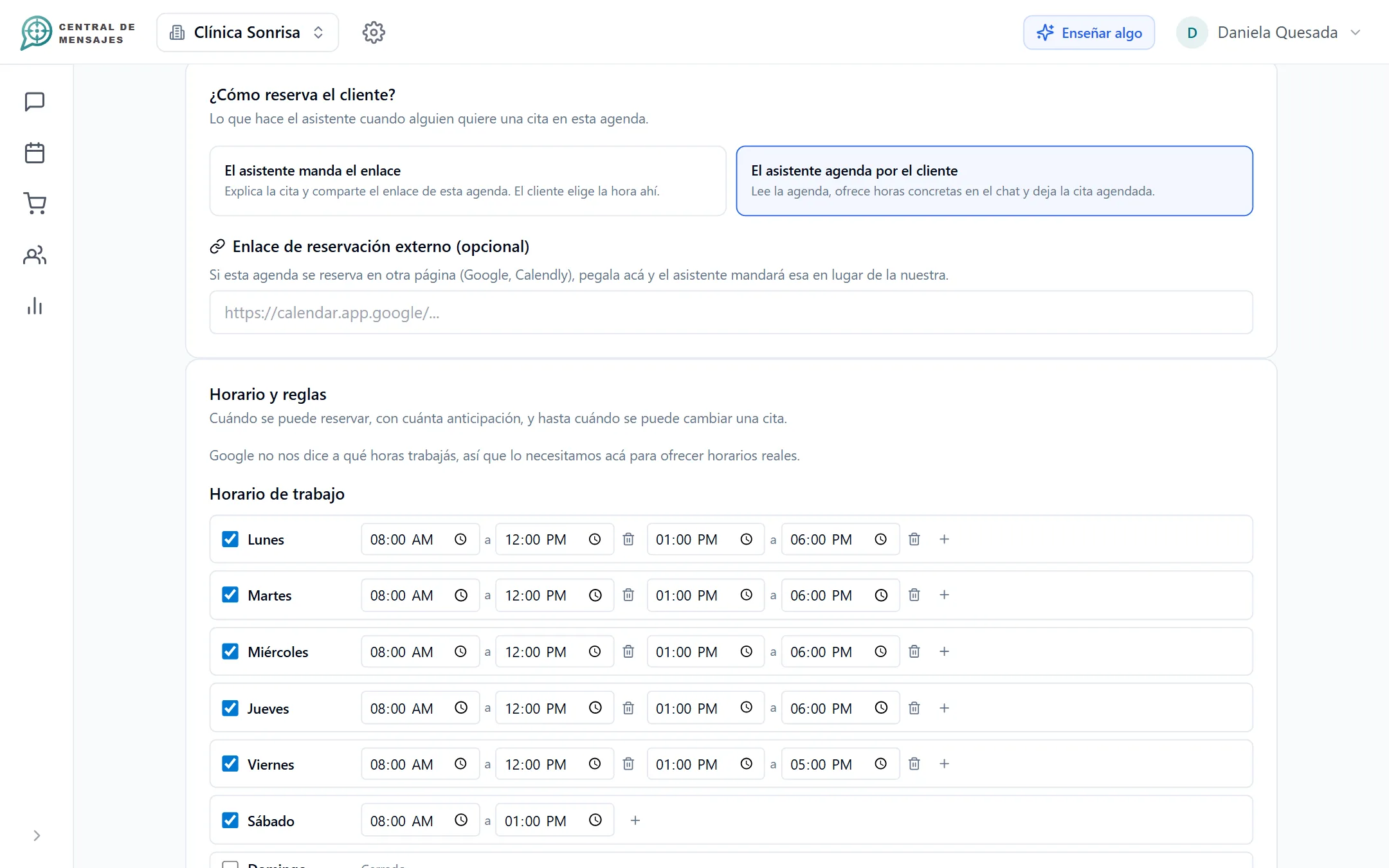Image resolution: width=1389 pixels, height=868 pixels.
Task: Click the external booking link input field
Action: click(x=731, y=312)
